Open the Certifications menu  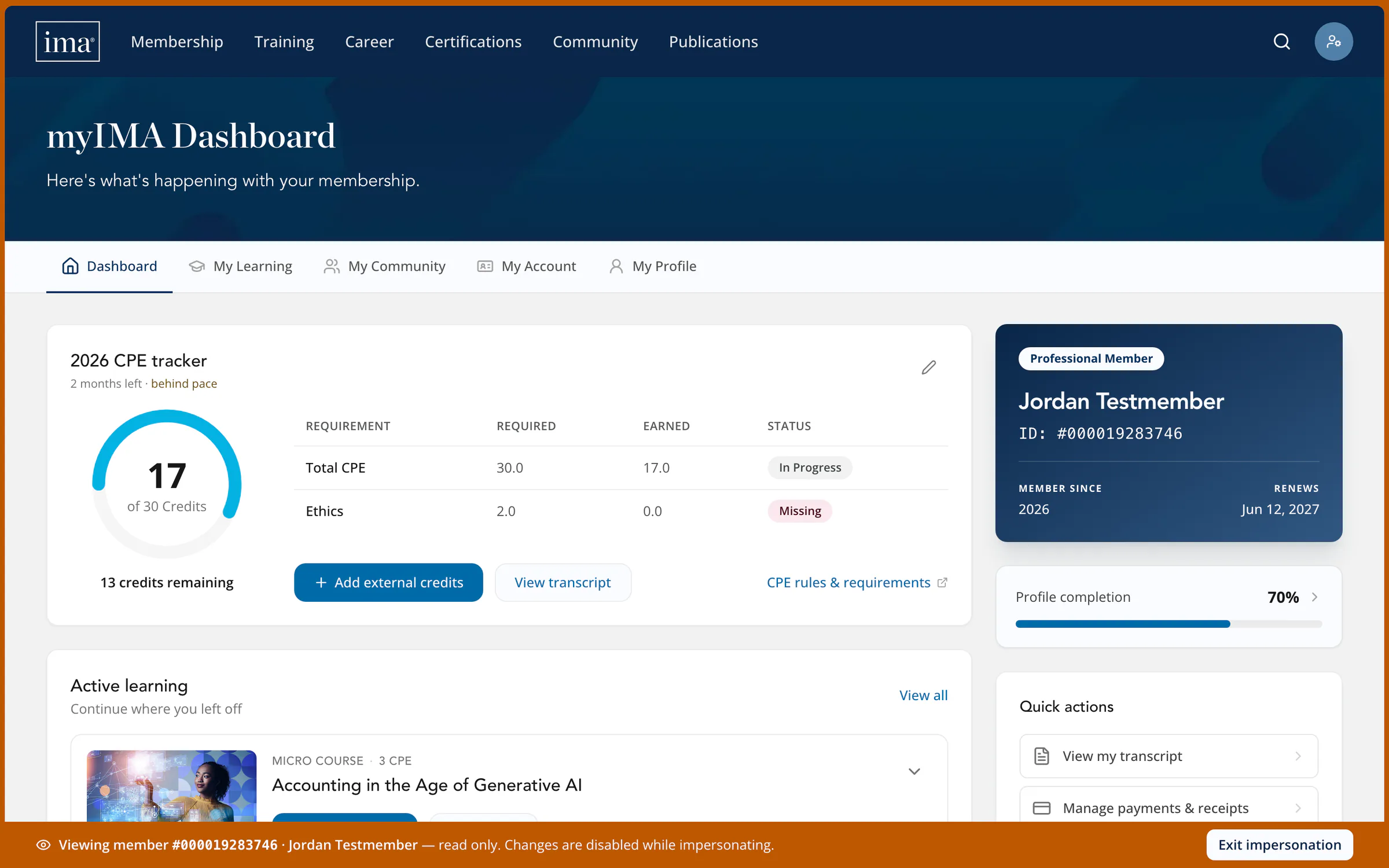(x=473, y=42)
